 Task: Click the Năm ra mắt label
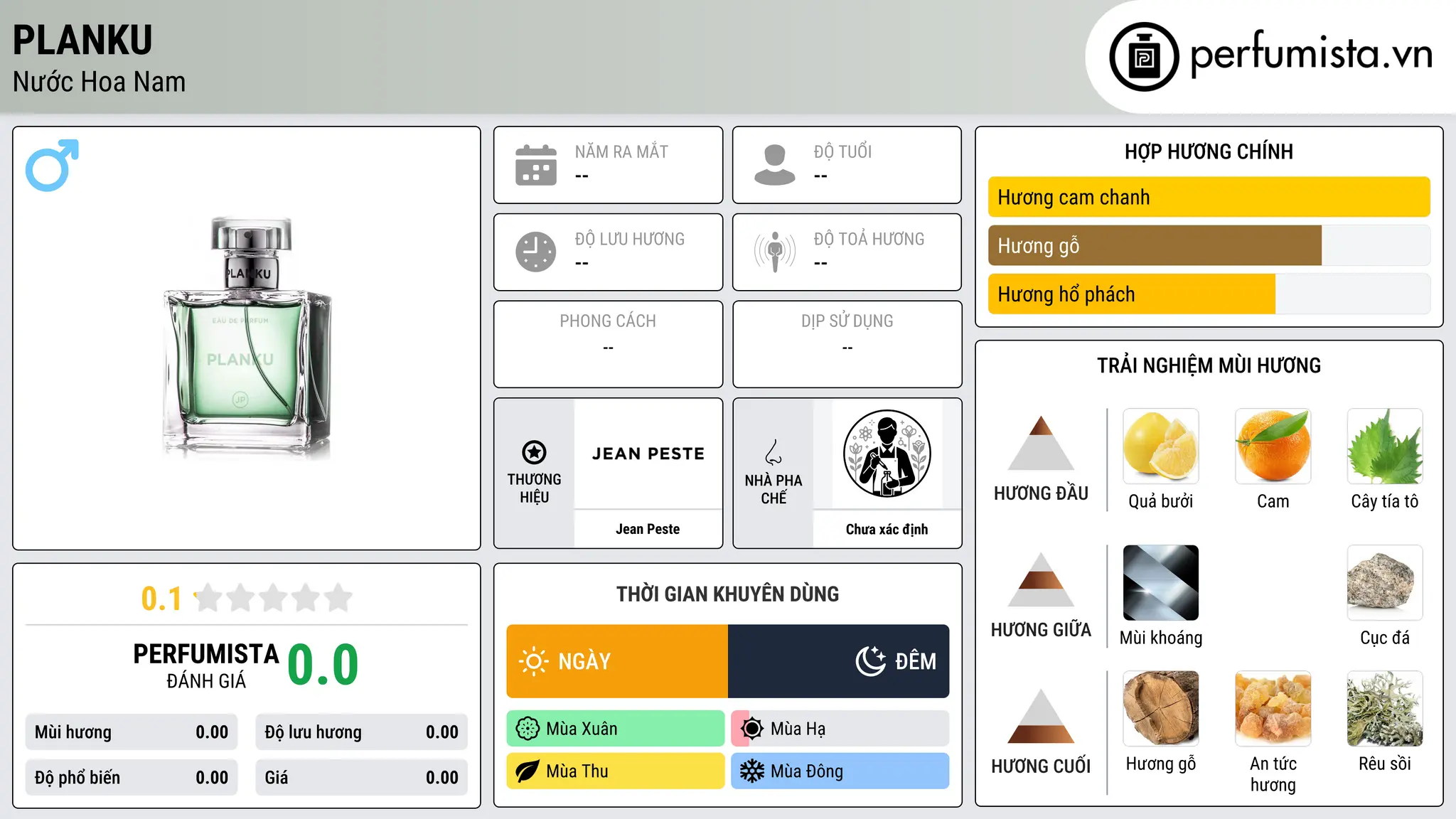(621, 151)
